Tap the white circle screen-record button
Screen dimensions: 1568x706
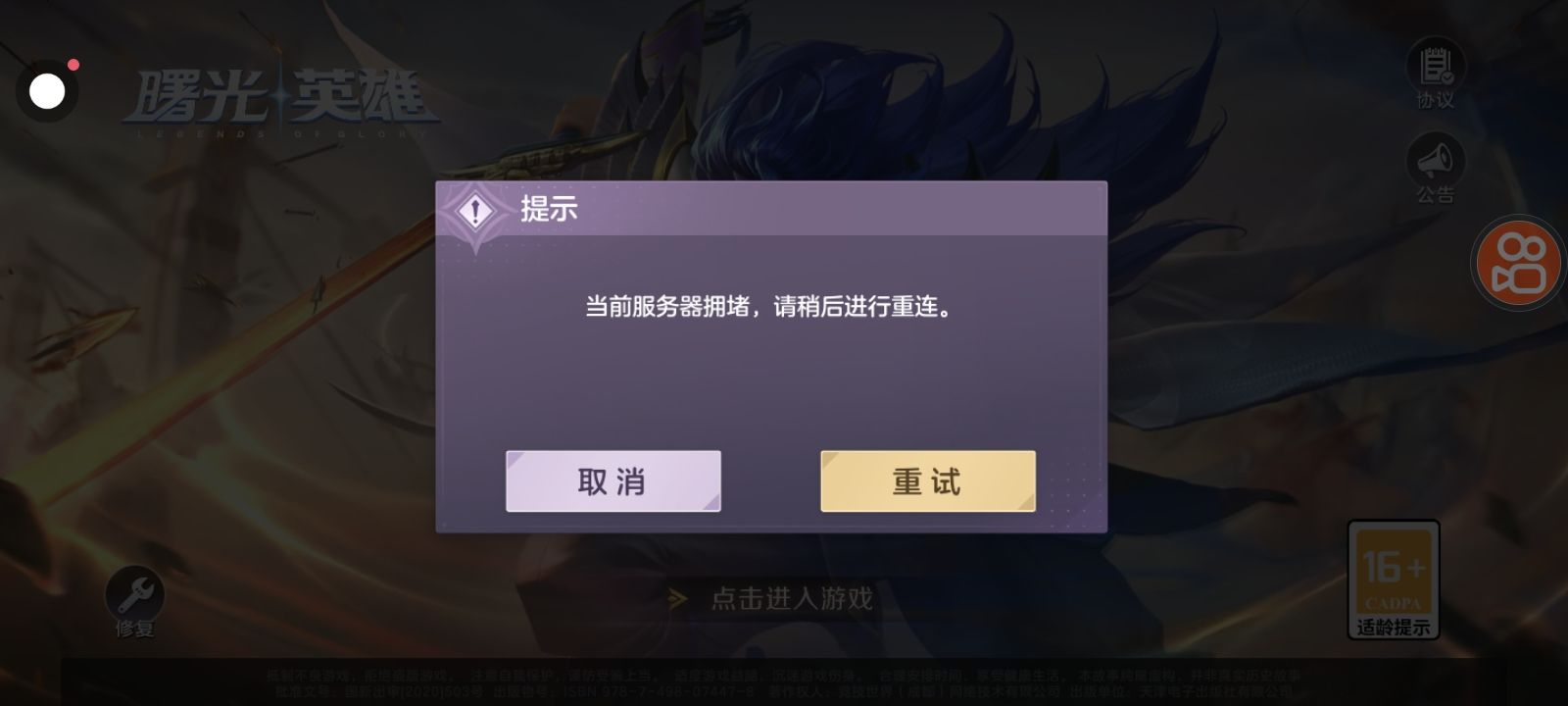(x=46, y=91)
